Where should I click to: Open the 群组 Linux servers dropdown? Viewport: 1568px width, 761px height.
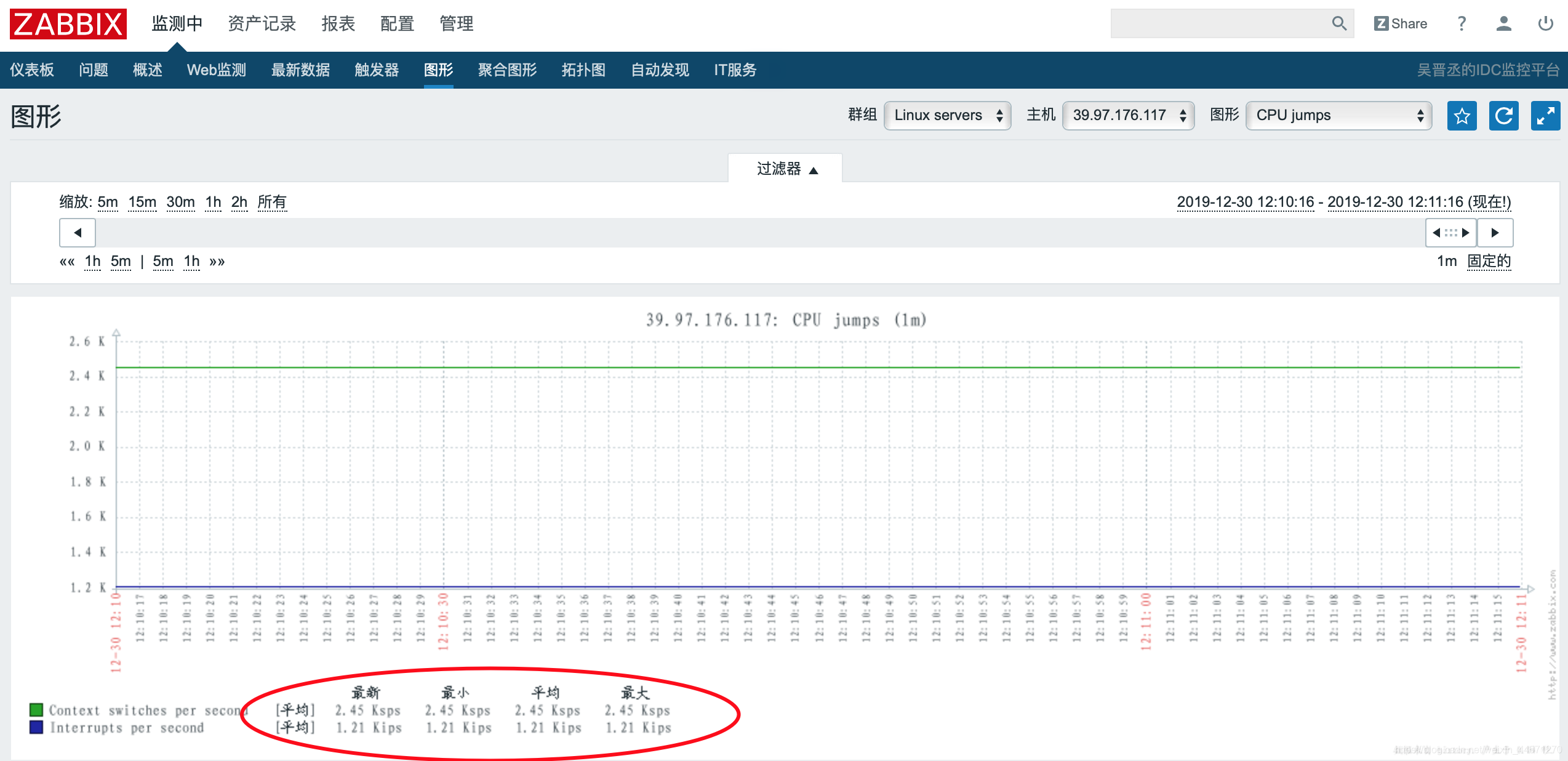click(x=947, y=116)
